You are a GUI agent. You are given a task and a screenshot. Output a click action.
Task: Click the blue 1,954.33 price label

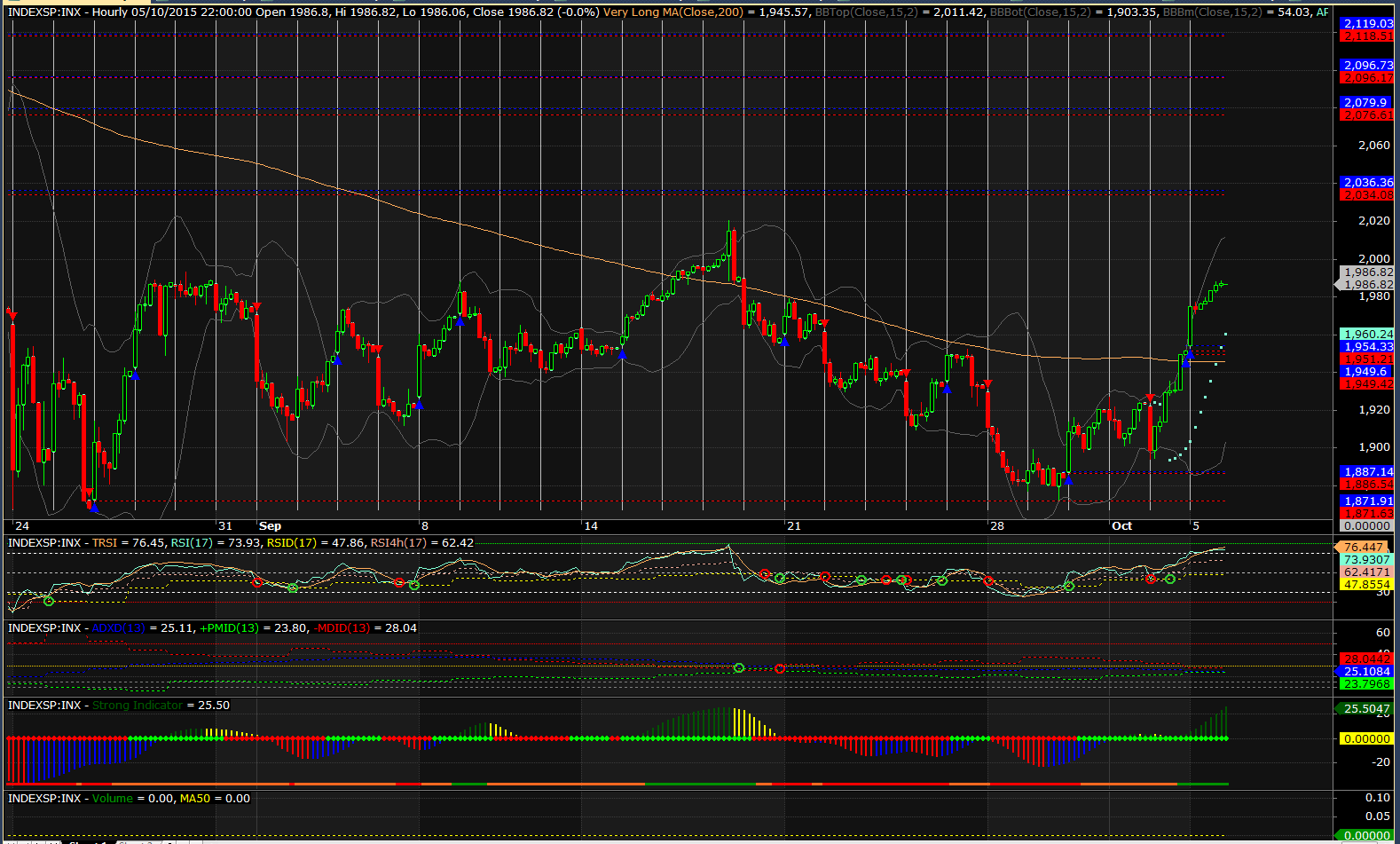point(1367,347)
